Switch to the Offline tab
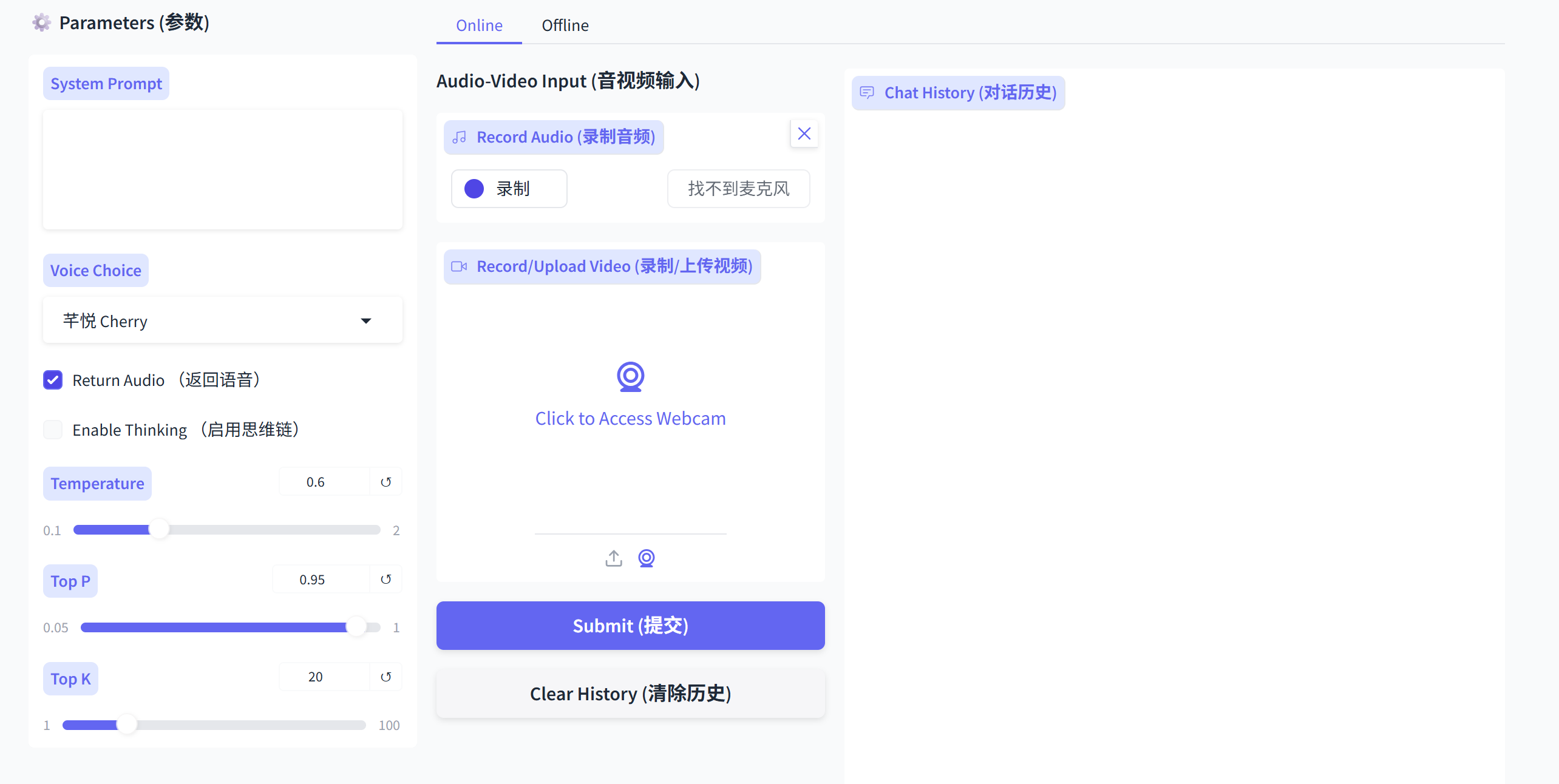Image resolution: width=1559 pixels, height=784 pixels. (565, 25)
